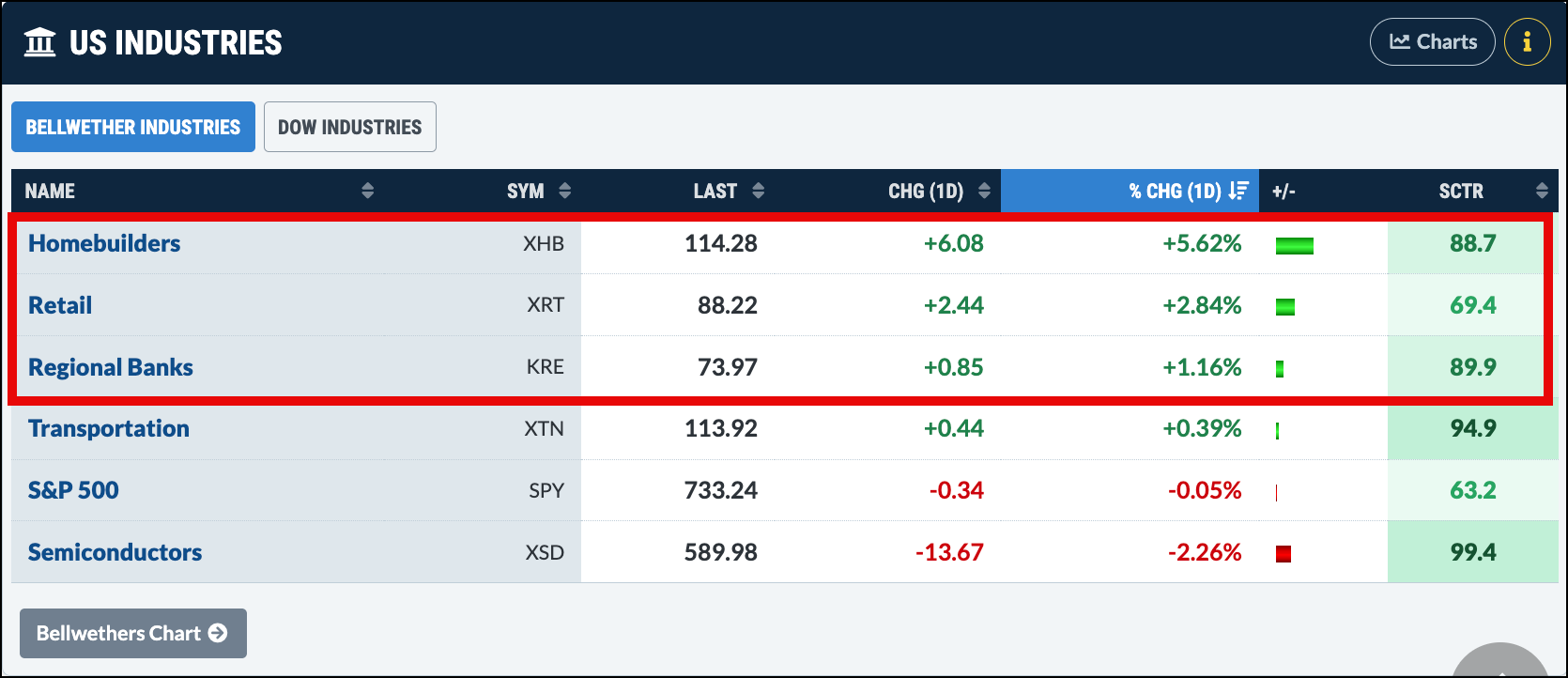Click the XTN symbol cell
Image resolution: width=1568 pixels, height=678 pixels.
coord(545,429)
